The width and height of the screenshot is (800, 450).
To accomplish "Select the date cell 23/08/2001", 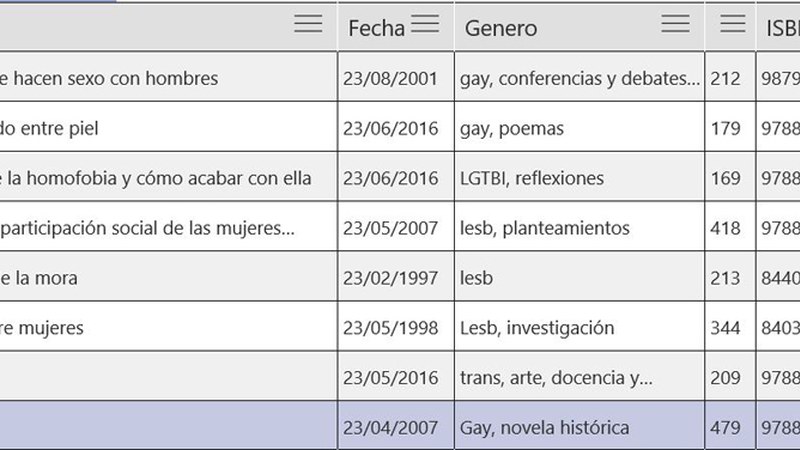I will (390, 78).
